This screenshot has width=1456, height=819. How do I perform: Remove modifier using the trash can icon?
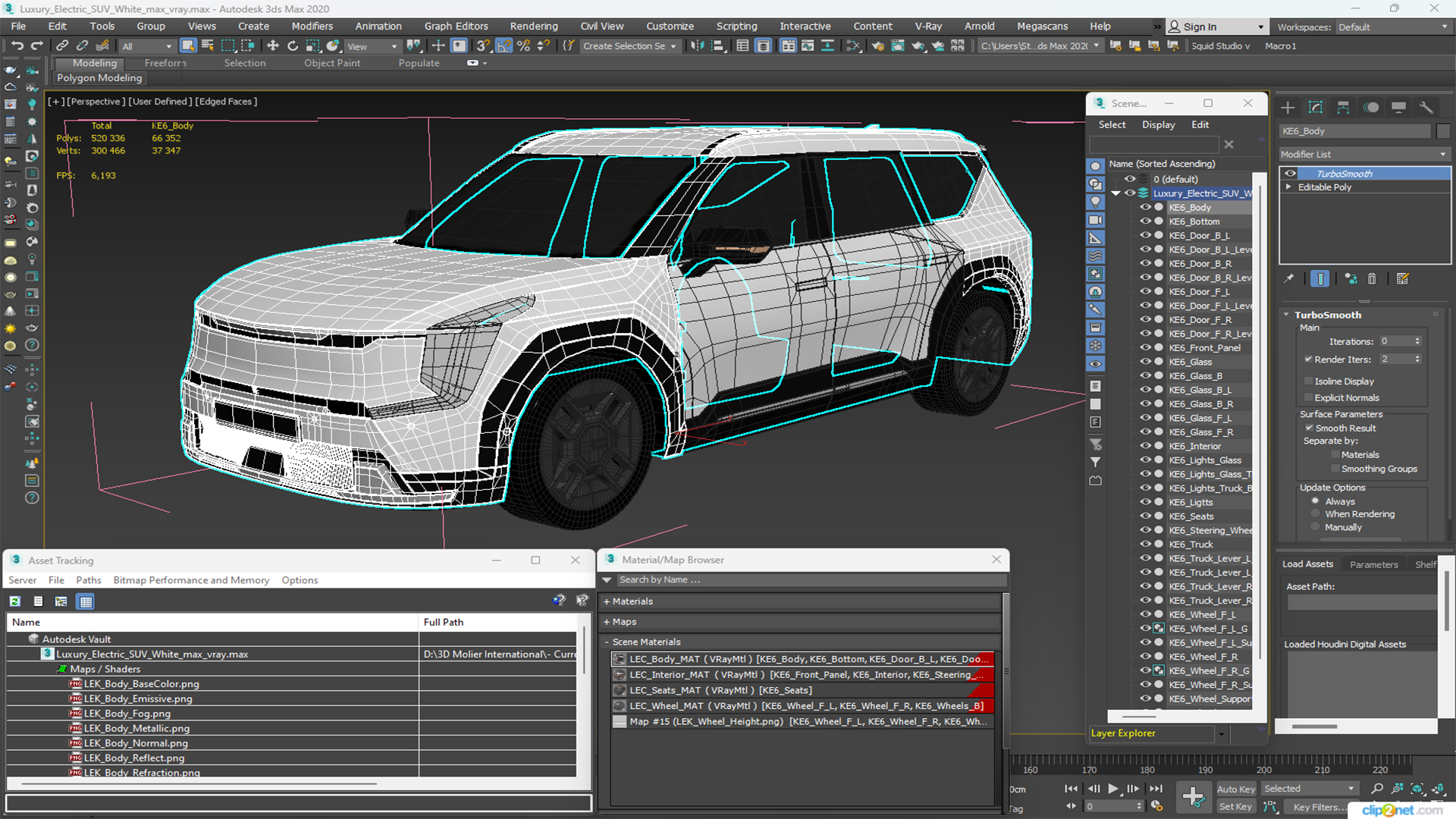1372,279
